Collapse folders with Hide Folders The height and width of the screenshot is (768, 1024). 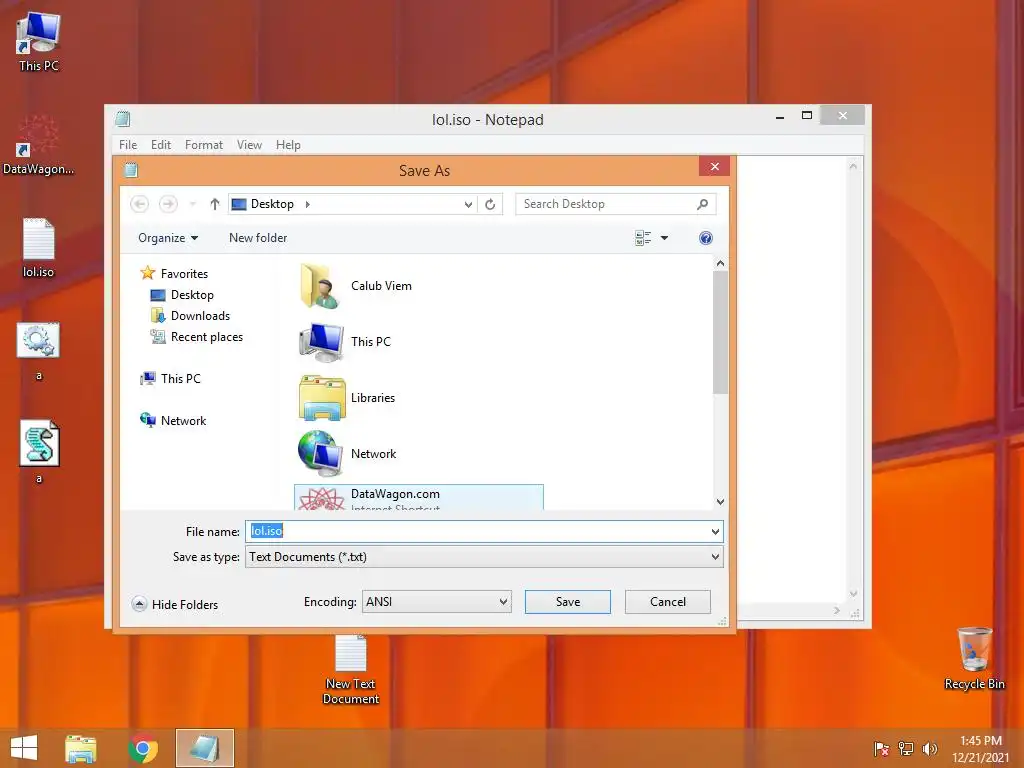coord(175,604)
